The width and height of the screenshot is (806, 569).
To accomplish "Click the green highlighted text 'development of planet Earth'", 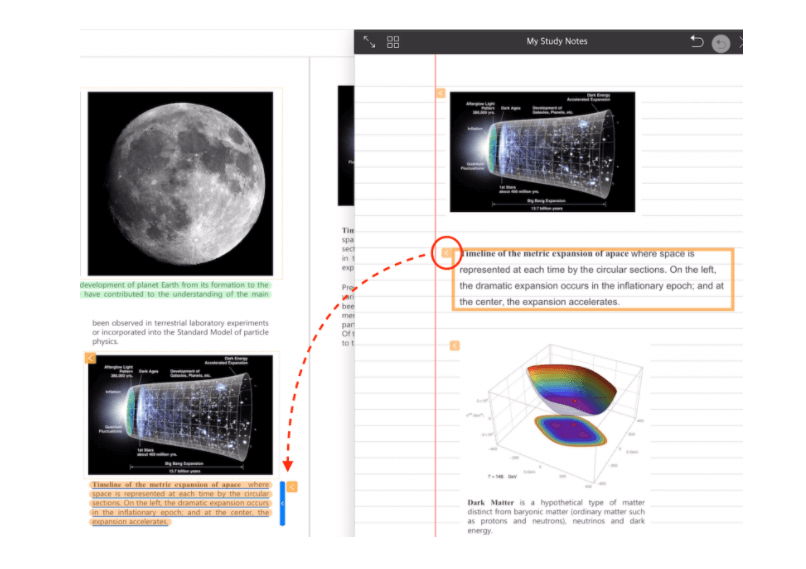I will [x=175, y=289].
